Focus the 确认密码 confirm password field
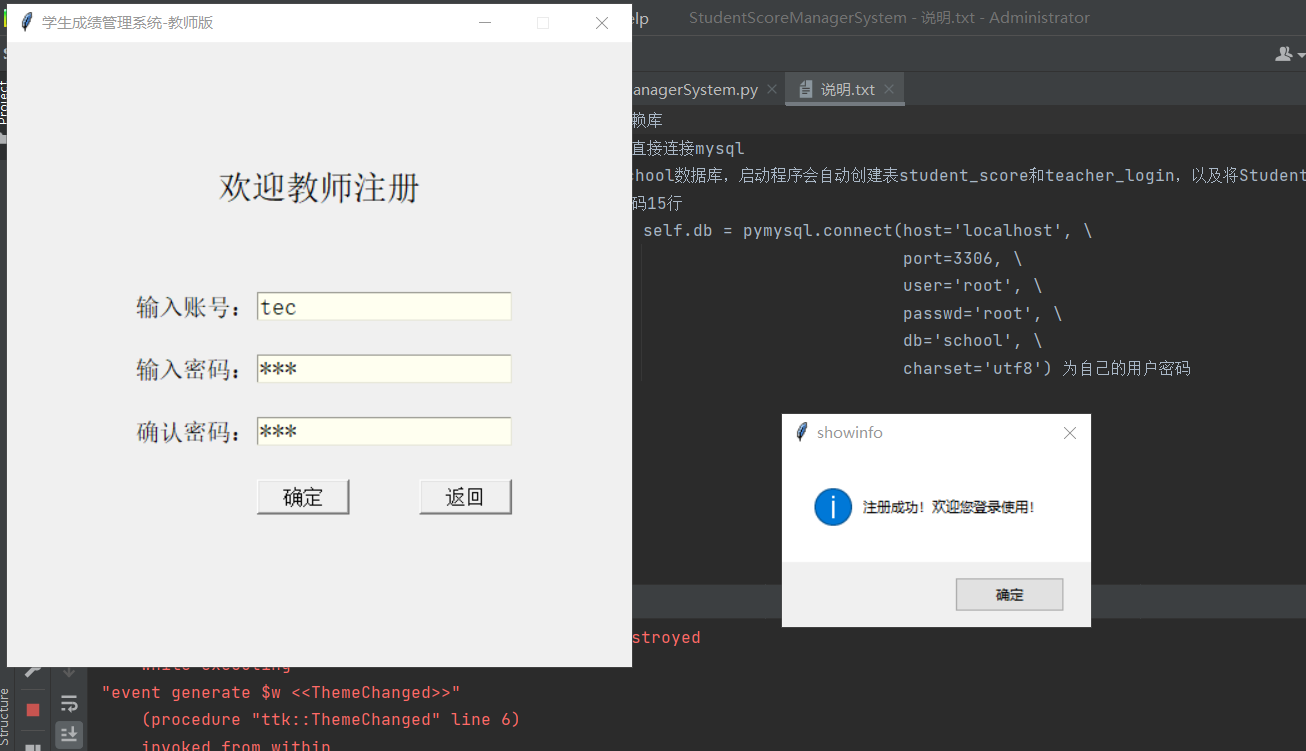 384,431
